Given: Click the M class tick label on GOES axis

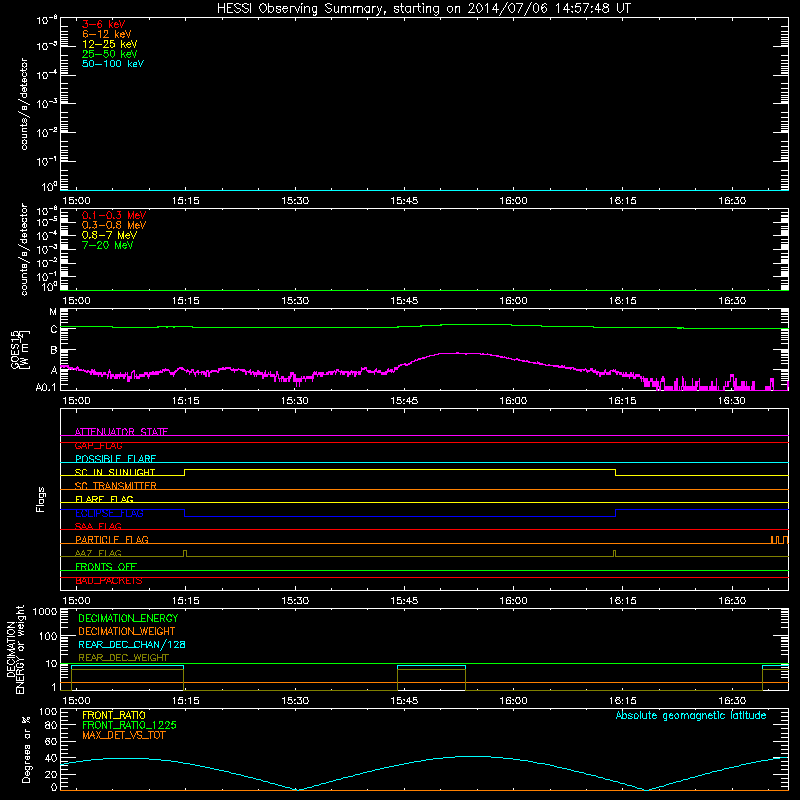Looking at the screenshot, I should (x=53, y=312).
